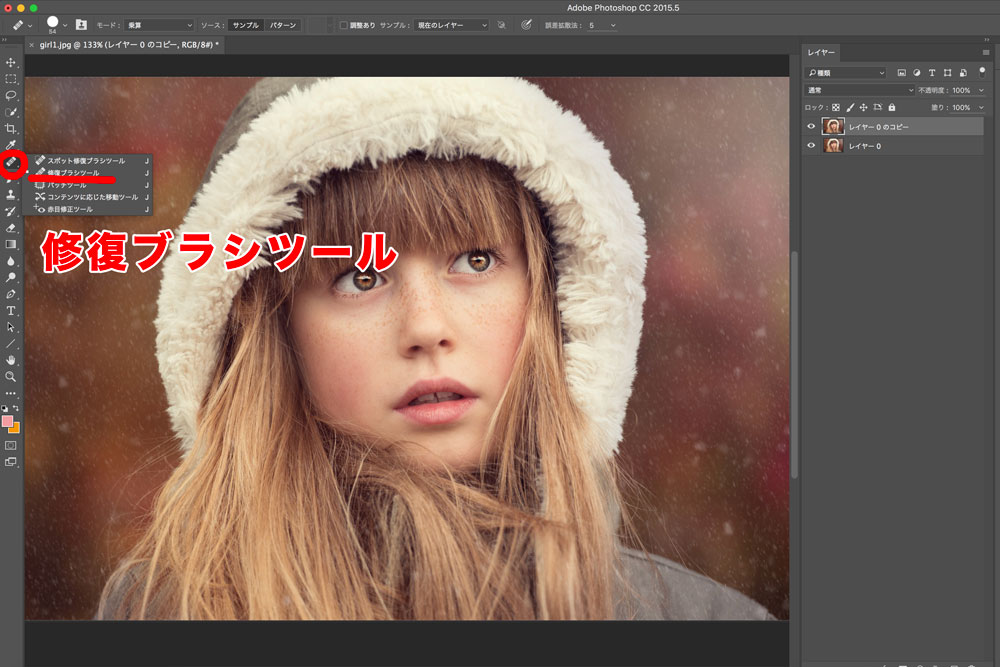Swap foreground and background colors
This screenshot has width=1000, height=667.
coord(16,408)
